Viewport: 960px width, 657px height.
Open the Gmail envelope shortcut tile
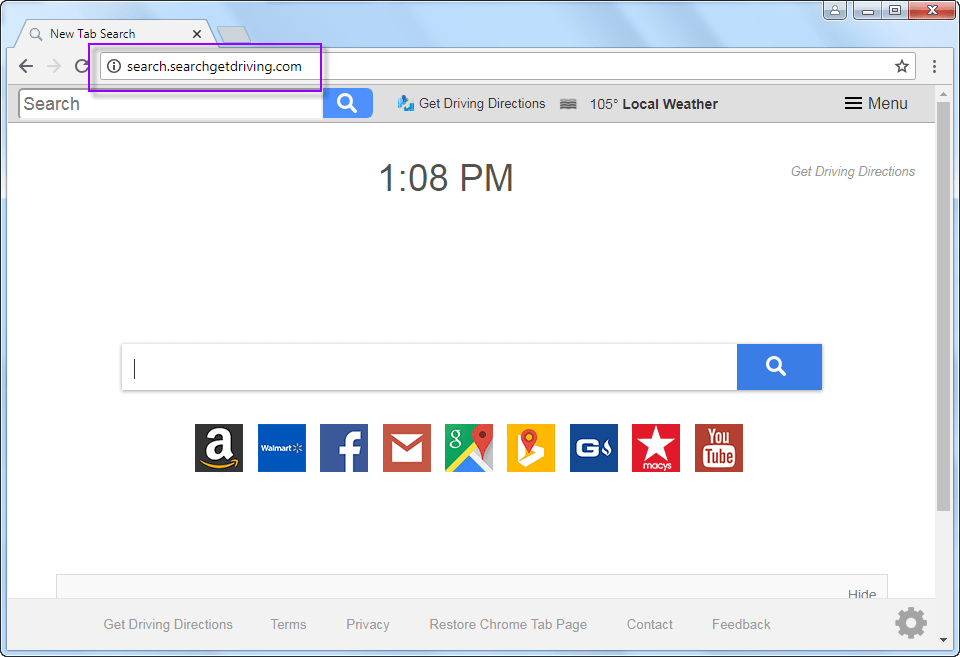coord(407,448)
